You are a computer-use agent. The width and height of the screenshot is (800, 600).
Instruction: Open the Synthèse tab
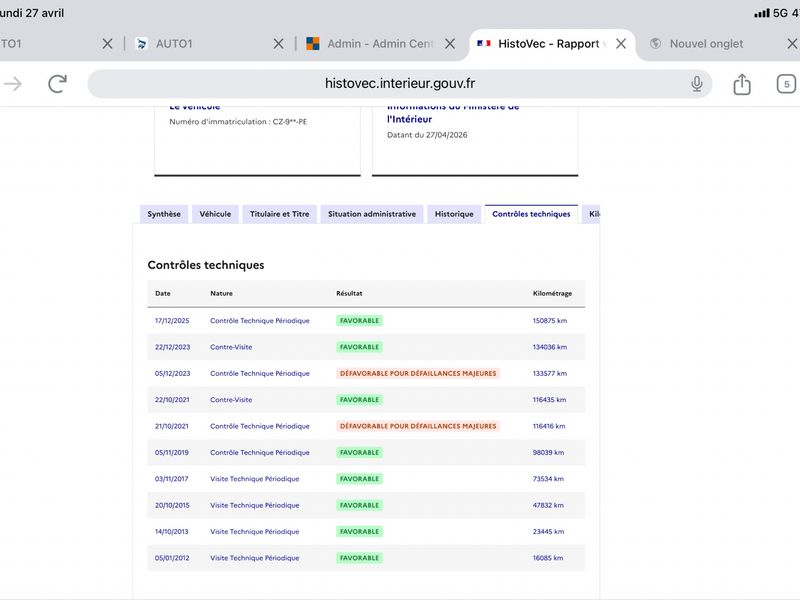[x=164, y=214]
